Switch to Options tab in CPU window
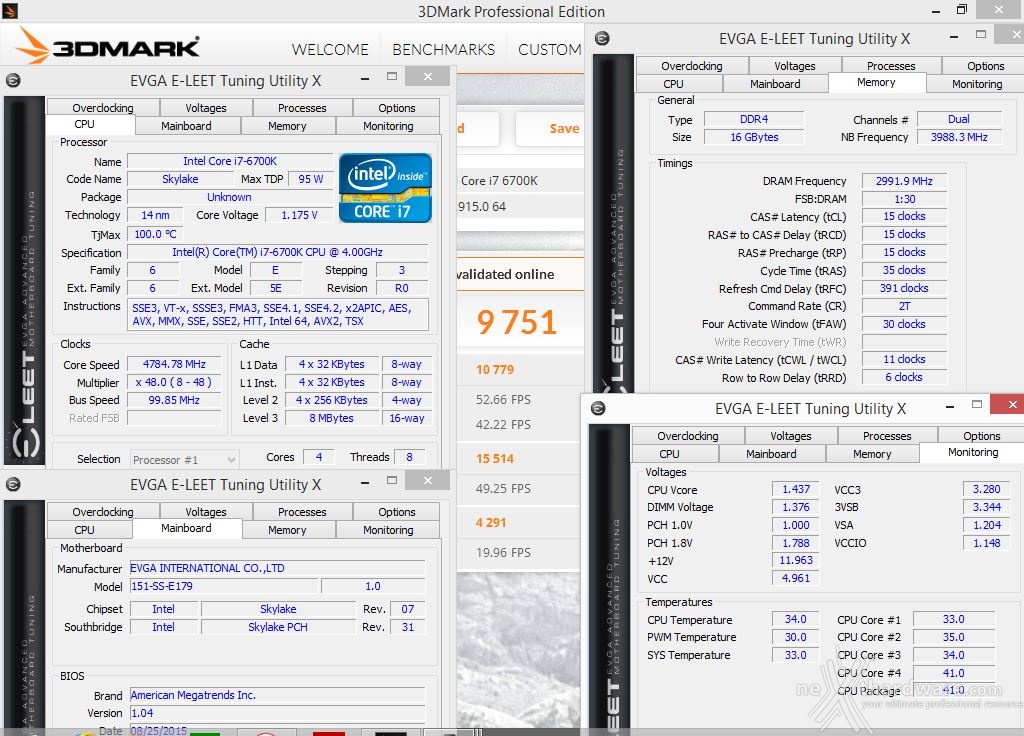This screenshot has width=1024, height=736. [396, 108]
